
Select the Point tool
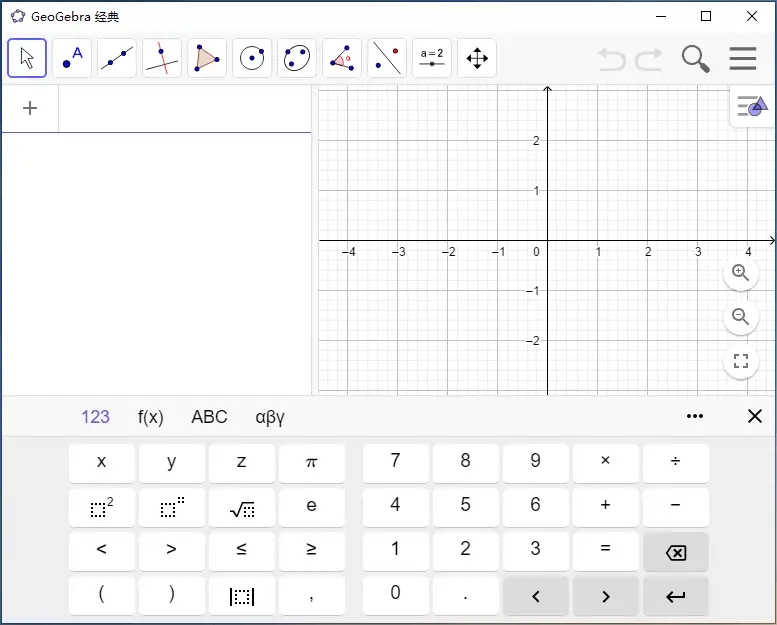(x=72, y=58)
